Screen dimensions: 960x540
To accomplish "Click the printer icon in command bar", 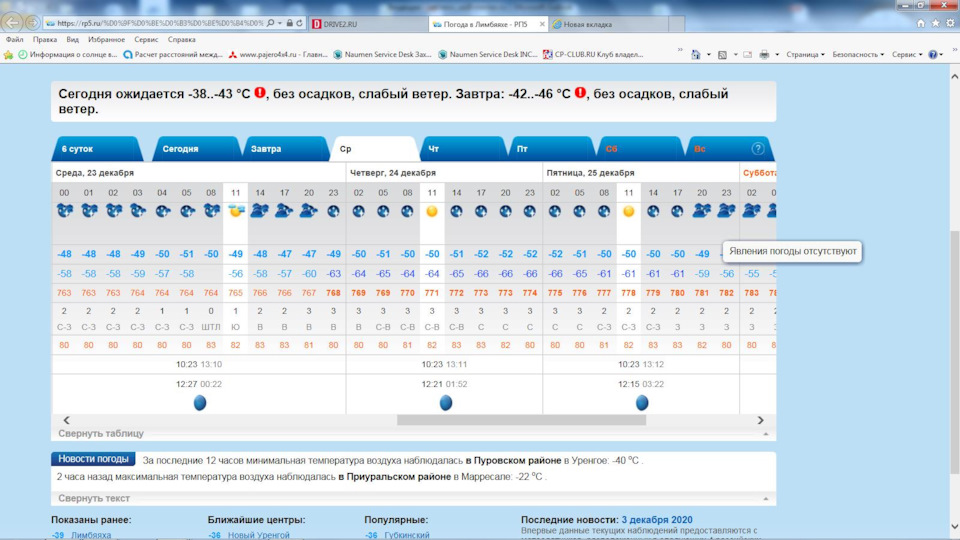I will click(764, 55).
